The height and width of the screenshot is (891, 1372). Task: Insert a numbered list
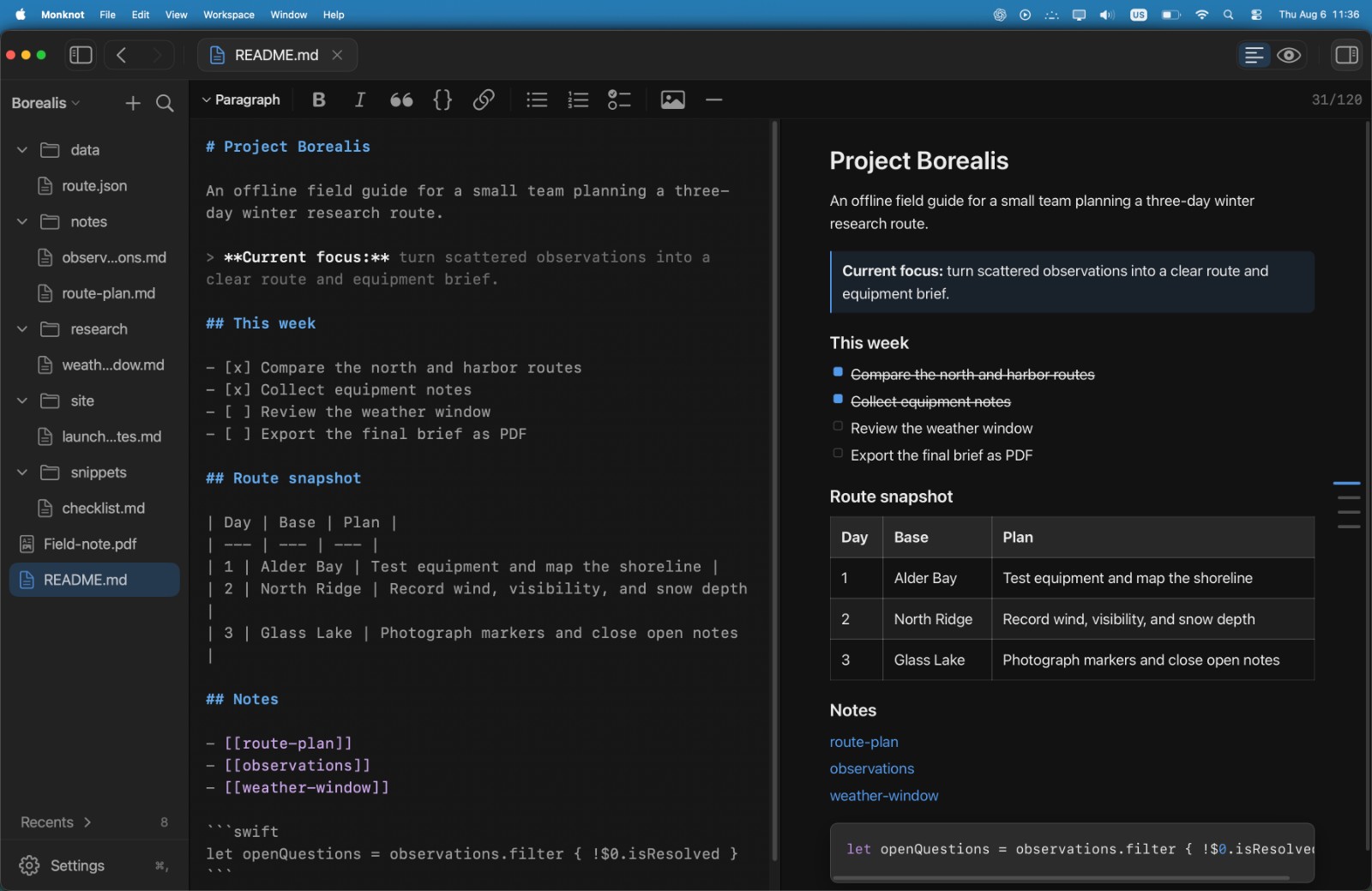coord(578,99)
